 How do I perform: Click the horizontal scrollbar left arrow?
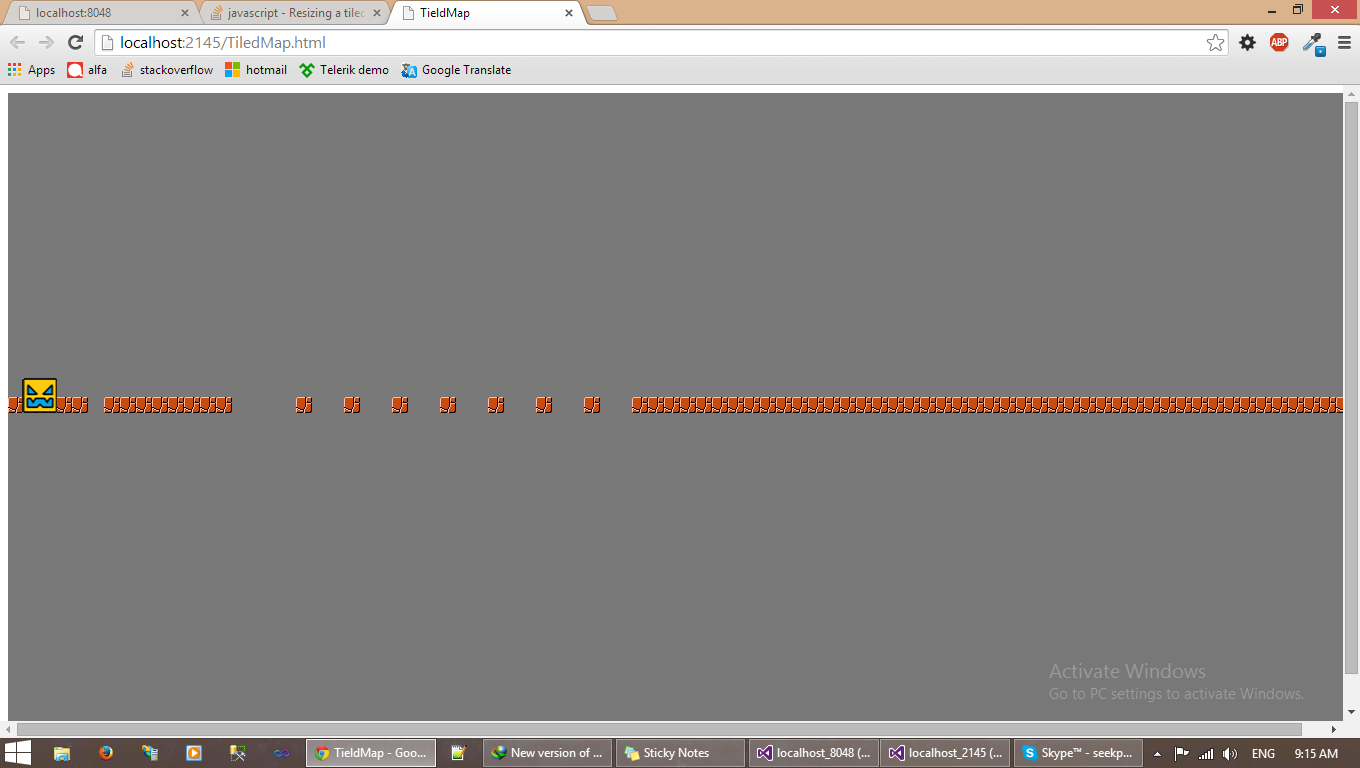click(11, 729)
